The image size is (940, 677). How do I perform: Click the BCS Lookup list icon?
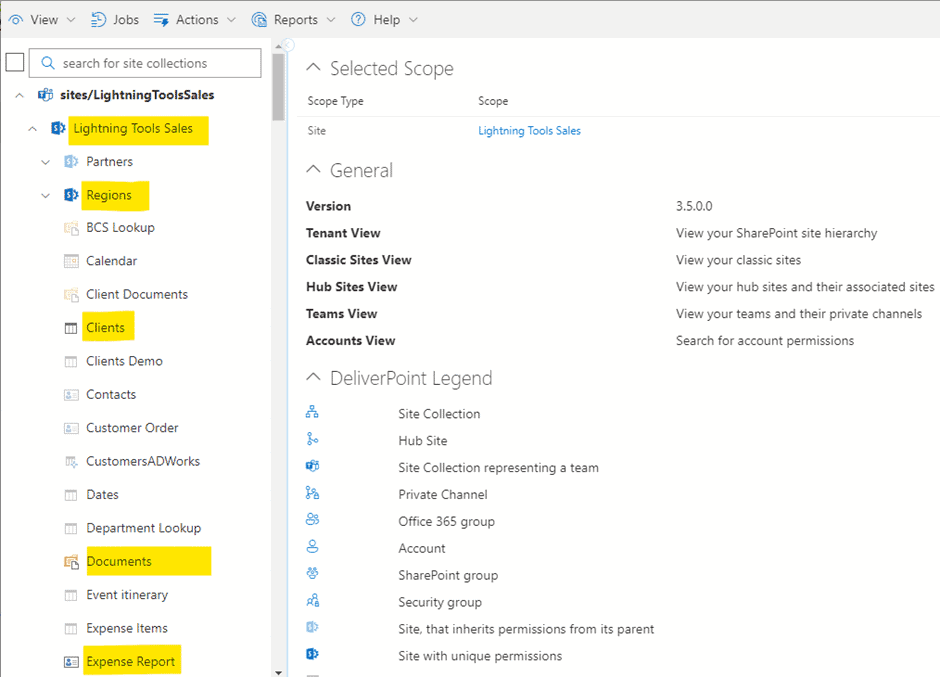[71, 228]
